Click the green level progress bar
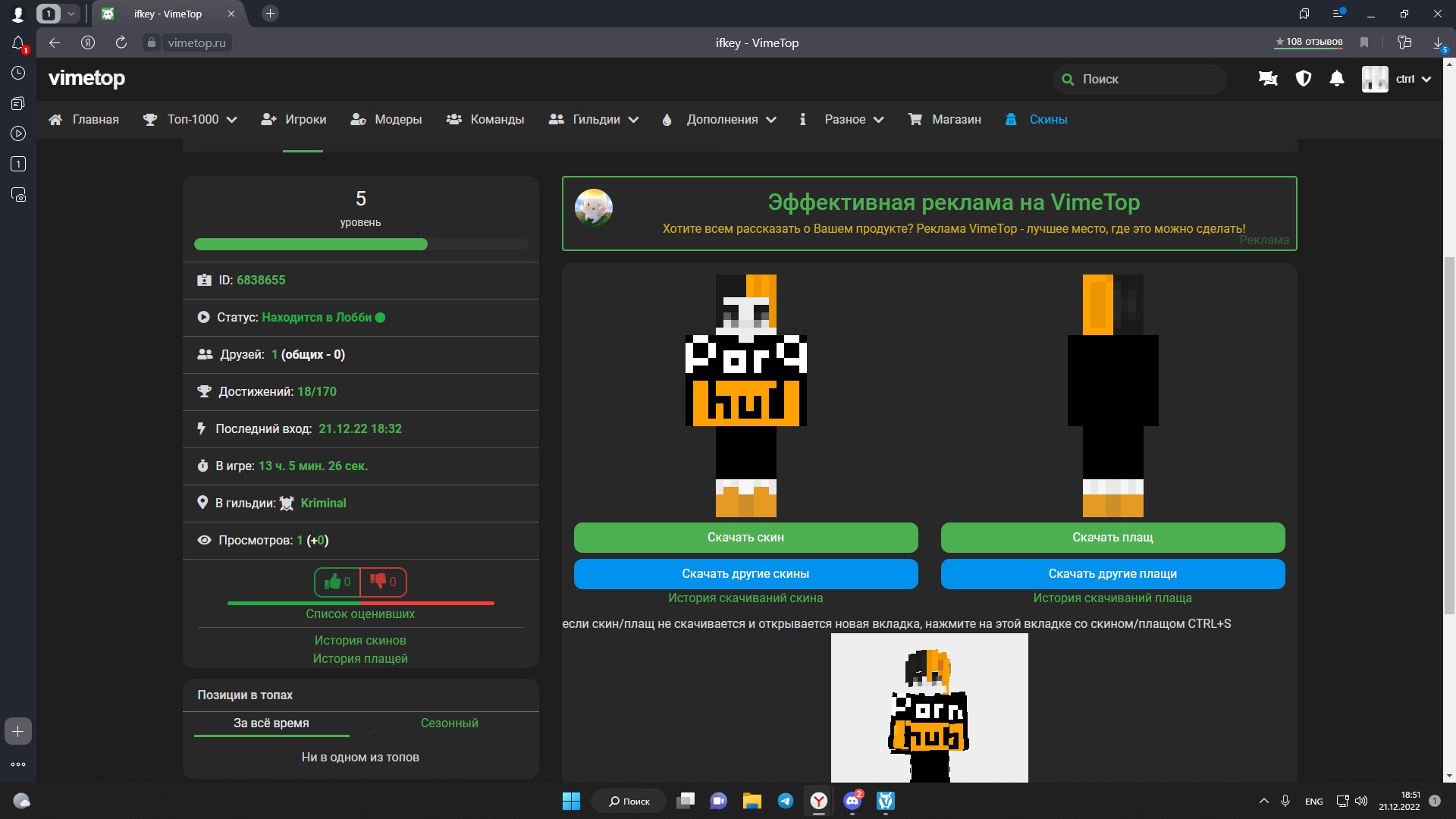The width and height of the screenshot is (1456, 819). tap(311, 244)
